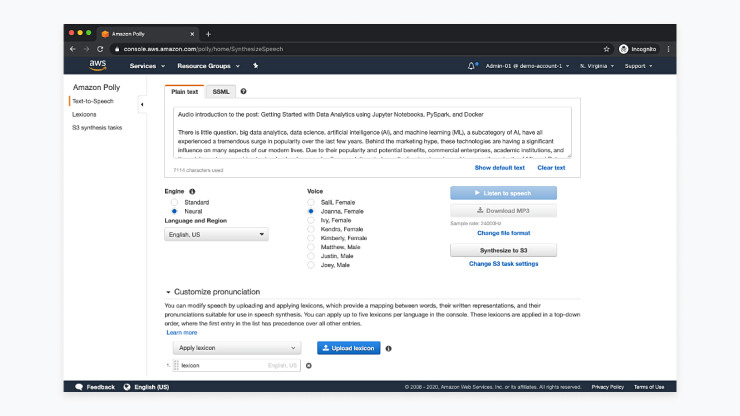Open the Services dropdown
This screenshot has height=416, width=740.
(x=147, y=66)
